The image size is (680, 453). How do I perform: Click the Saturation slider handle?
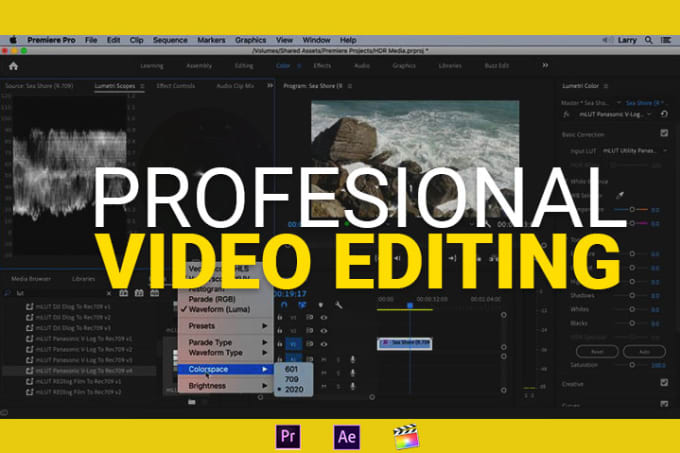tap(632, 365)
